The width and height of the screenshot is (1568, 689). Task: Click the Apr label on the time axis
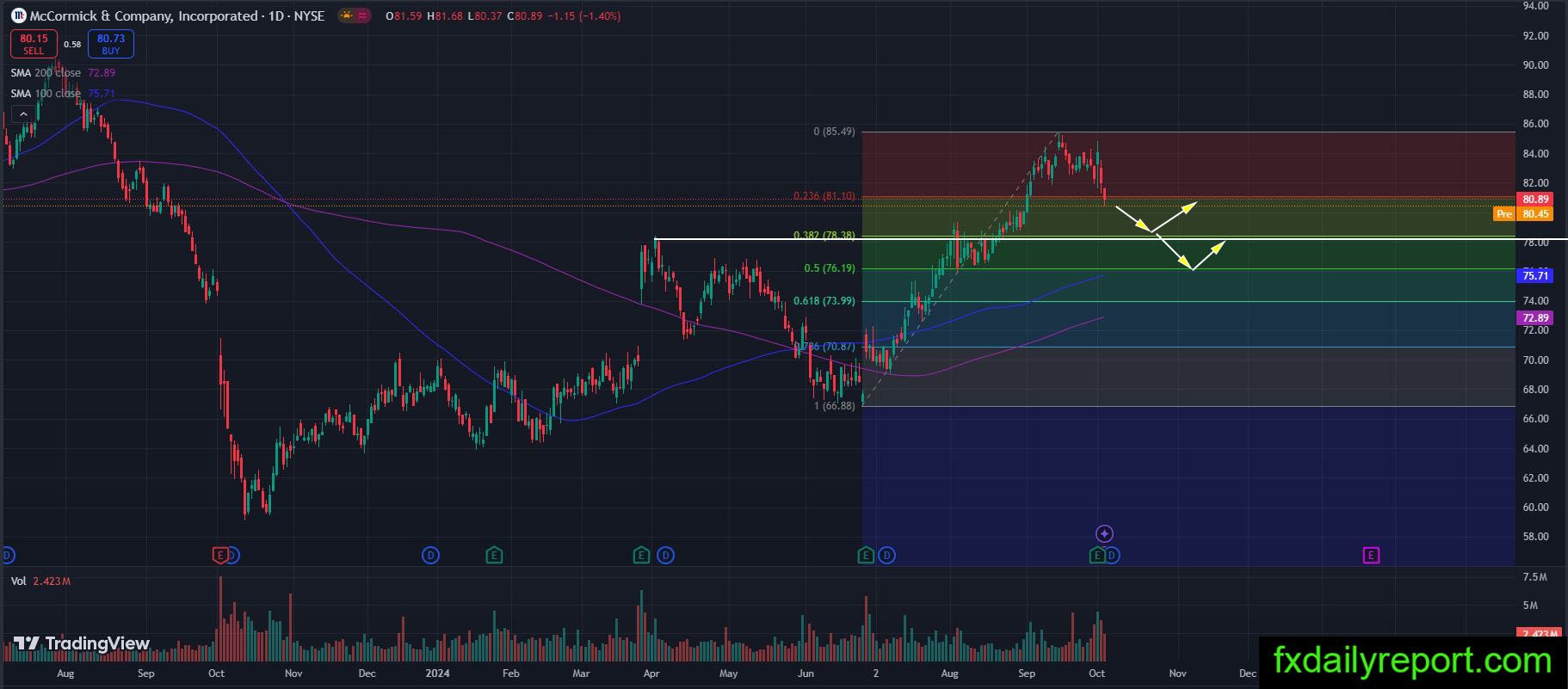click(651, 674)
